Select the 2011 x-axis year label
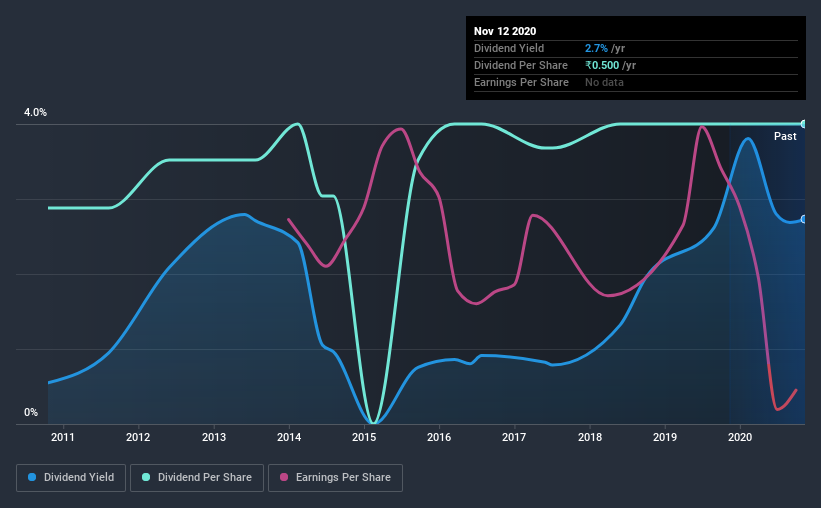821x508 pixels. click(63, 437)
